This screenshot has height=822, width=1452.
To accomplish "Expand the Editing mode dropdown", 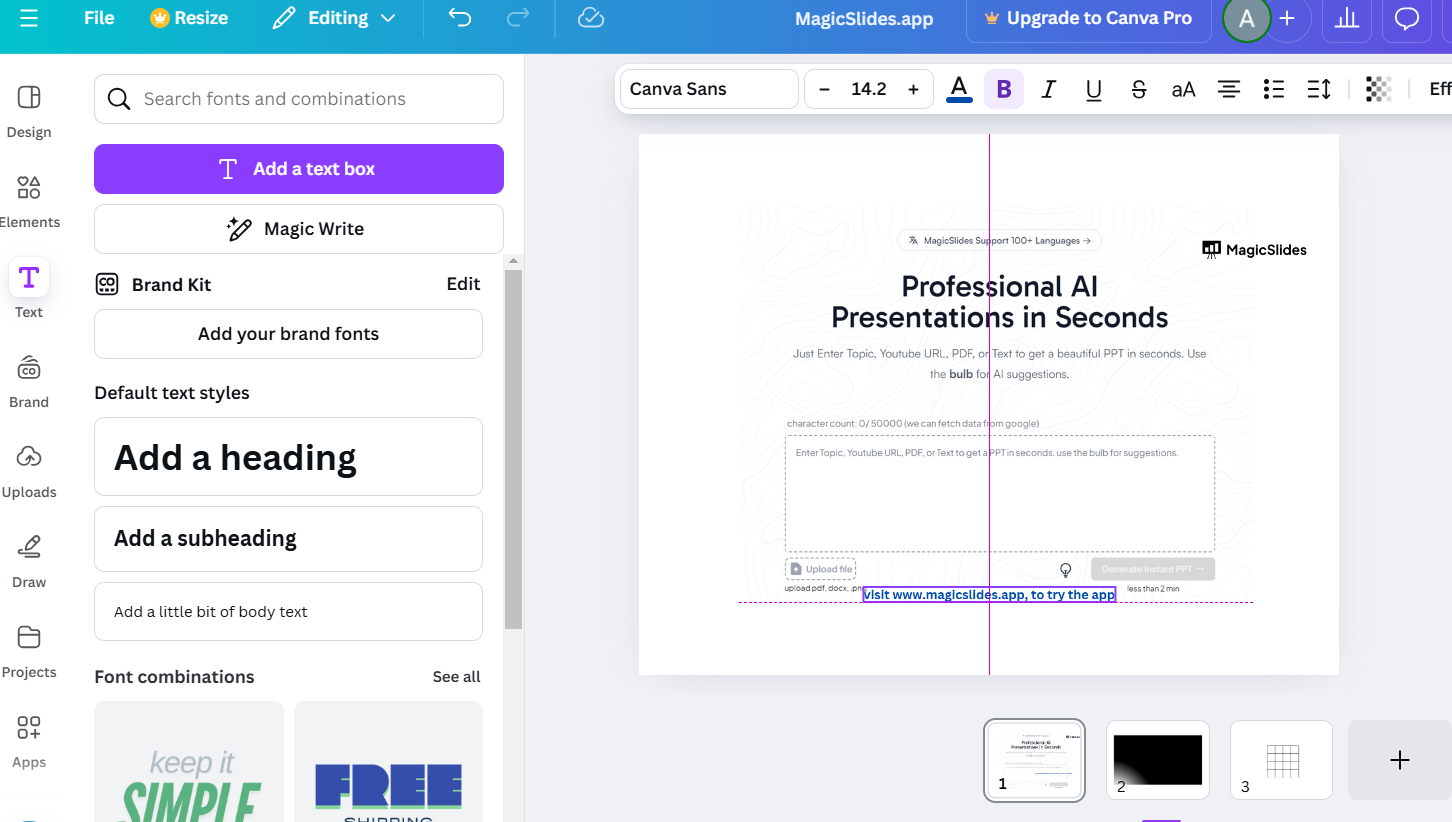I will (335, 18).
